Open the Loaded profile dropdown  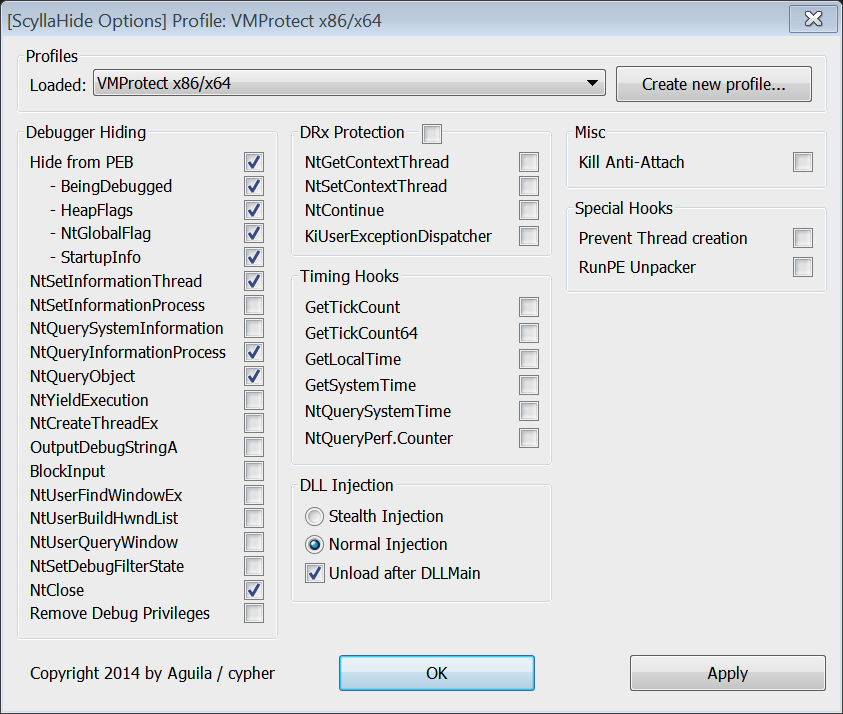pyautogui.click(x=349, y=83)
